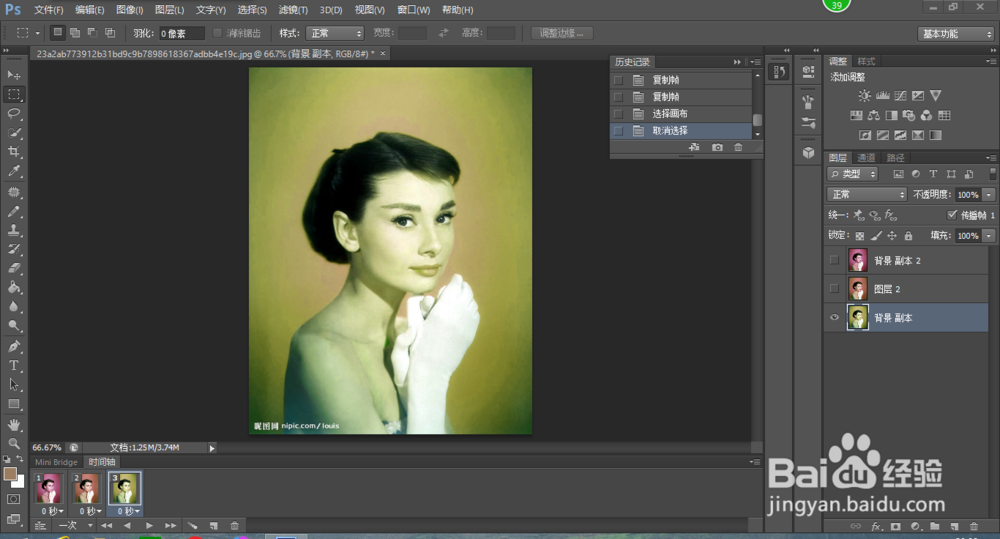Choose the Horizontal Type tool
Viewport: 1000px width, 539px height.
click(x=14, y=366)
